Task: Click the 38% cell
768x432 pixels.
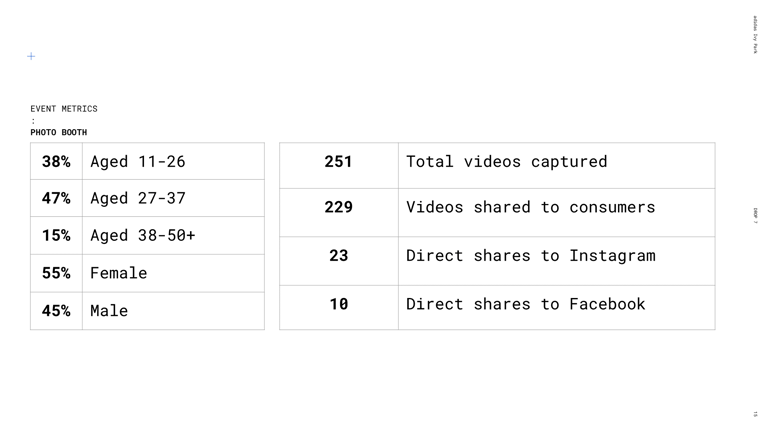Action: click(x=56, y=161)
